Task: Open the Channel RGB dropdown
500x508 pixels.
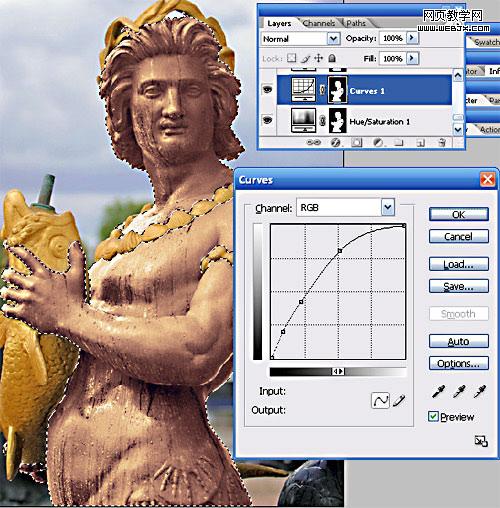Action: click(x=388, y=207)
